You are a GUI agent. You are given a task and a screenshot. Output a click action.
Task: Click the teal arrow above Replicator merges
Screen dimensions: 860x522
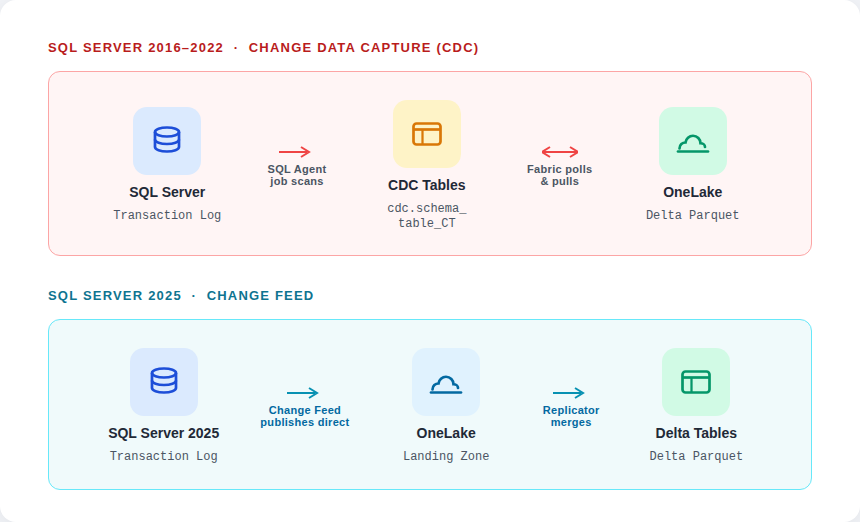tap(569, 393)
